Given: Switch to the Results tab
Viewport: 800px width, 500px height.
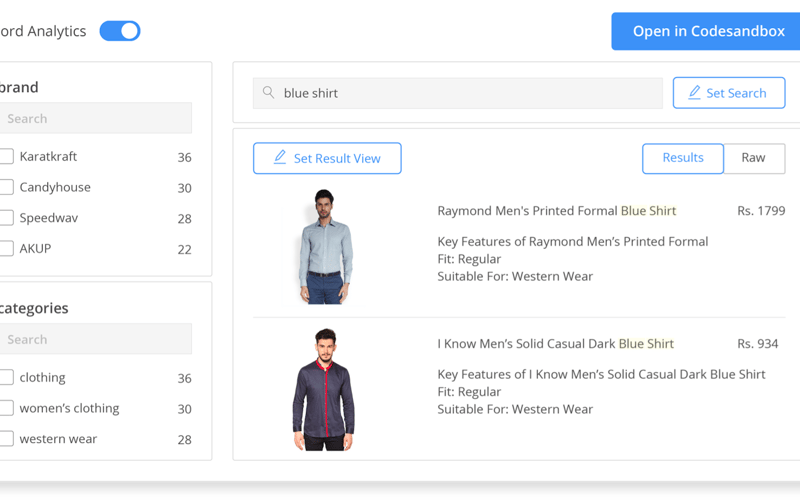Looking at the screenshot, I should (x=683, y=158).
